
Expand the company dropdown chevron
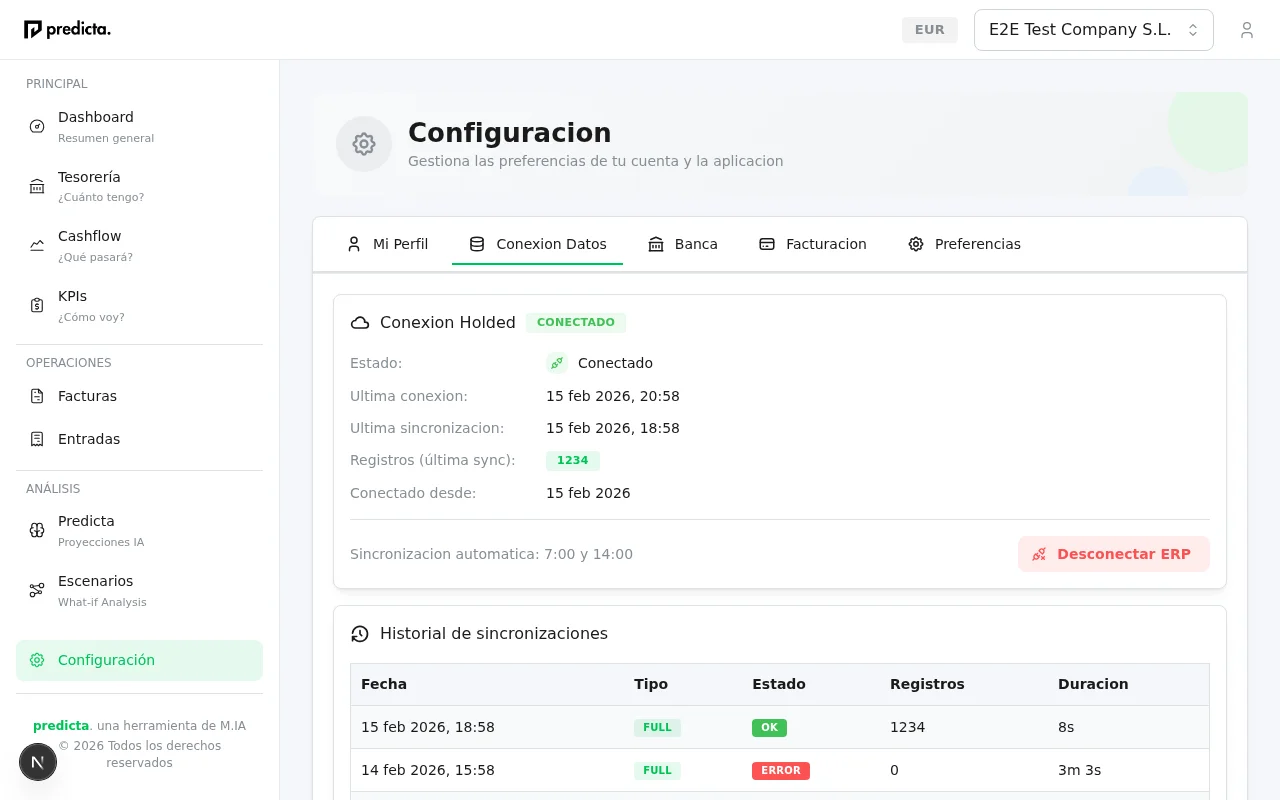click(1193, 30)
